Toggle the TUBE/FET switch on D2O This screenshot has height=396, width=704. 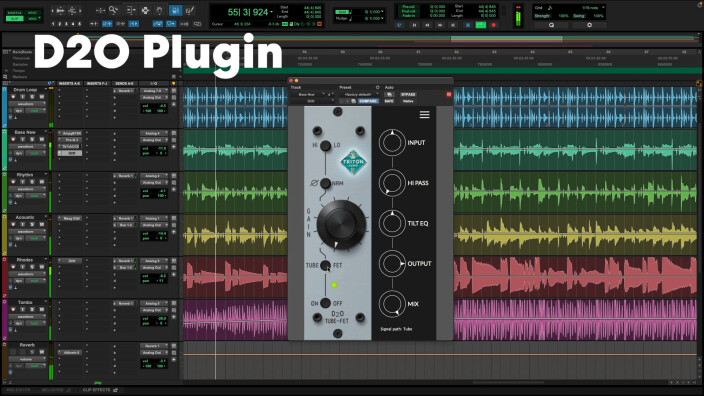point(326,265)
